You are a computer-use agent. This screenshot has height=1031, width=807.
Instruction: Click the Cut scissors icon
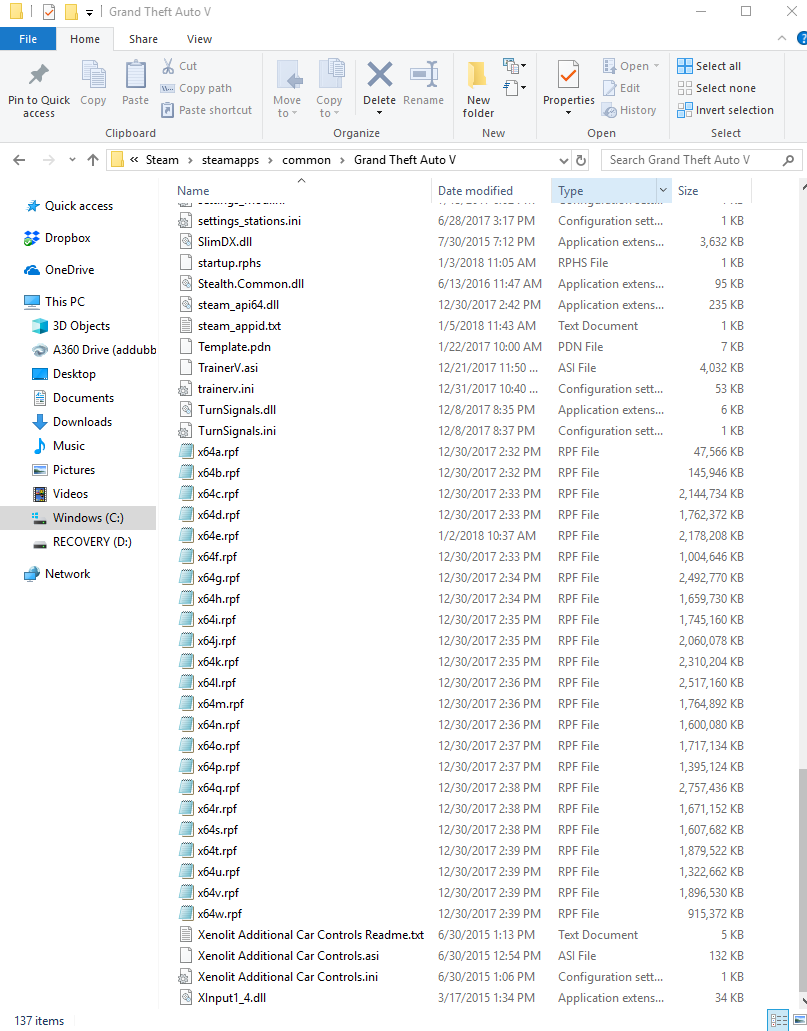pos(168,66)
